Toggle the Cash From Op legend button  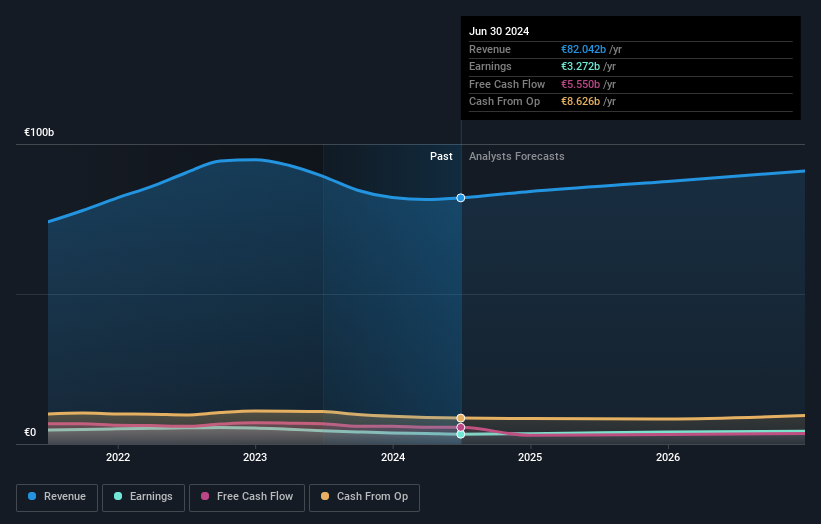(x=364, y=497)
